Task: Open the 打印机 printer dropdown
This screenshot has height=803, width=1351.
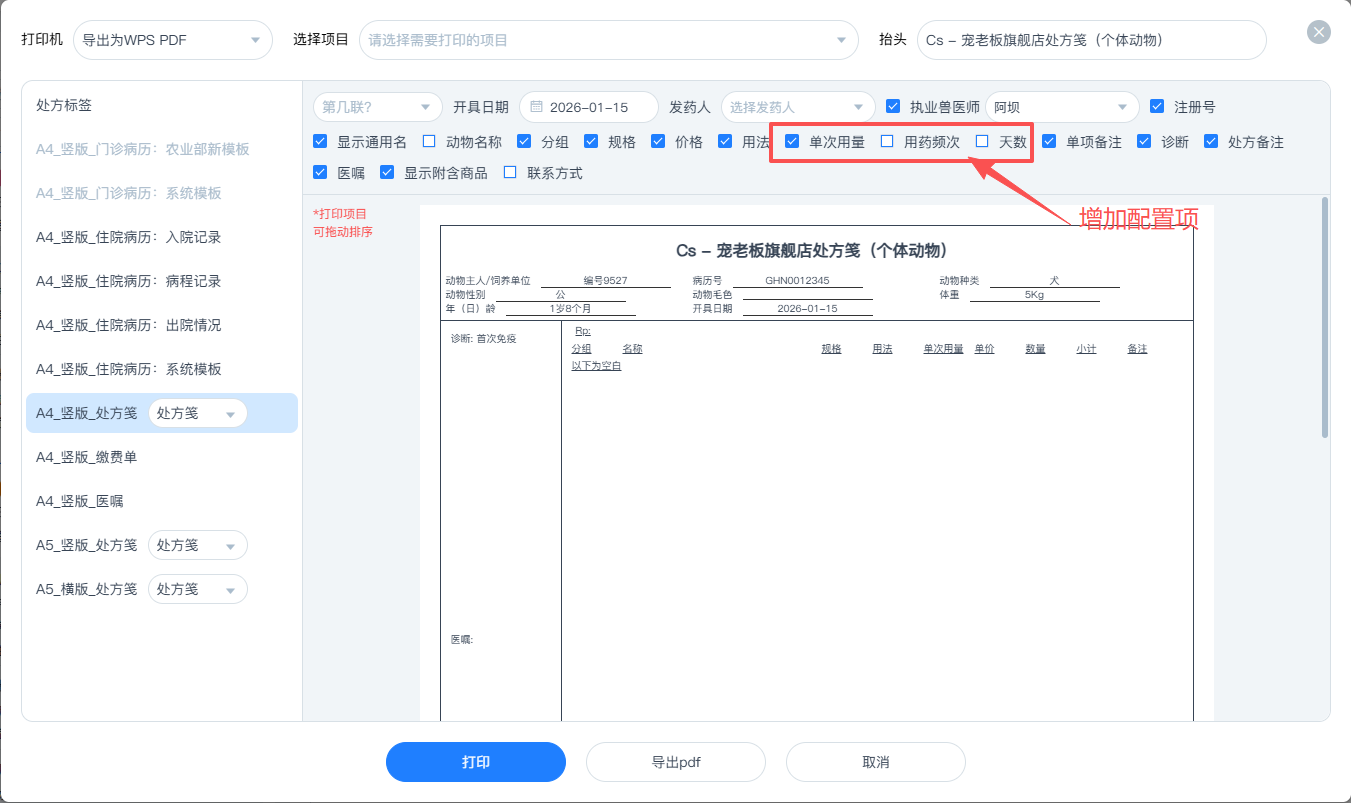Action: click(172, 40)
